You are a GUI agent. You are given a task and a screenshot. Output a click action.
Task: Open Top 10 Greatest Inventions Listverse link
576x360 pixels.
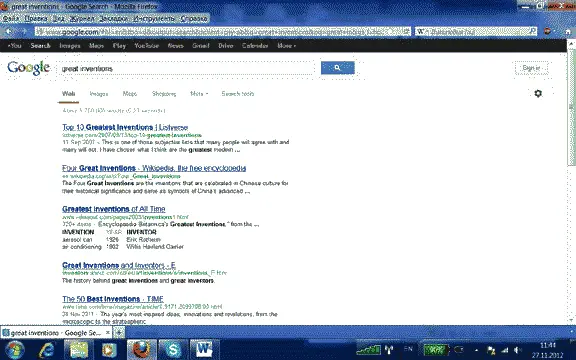pos(125,127)
